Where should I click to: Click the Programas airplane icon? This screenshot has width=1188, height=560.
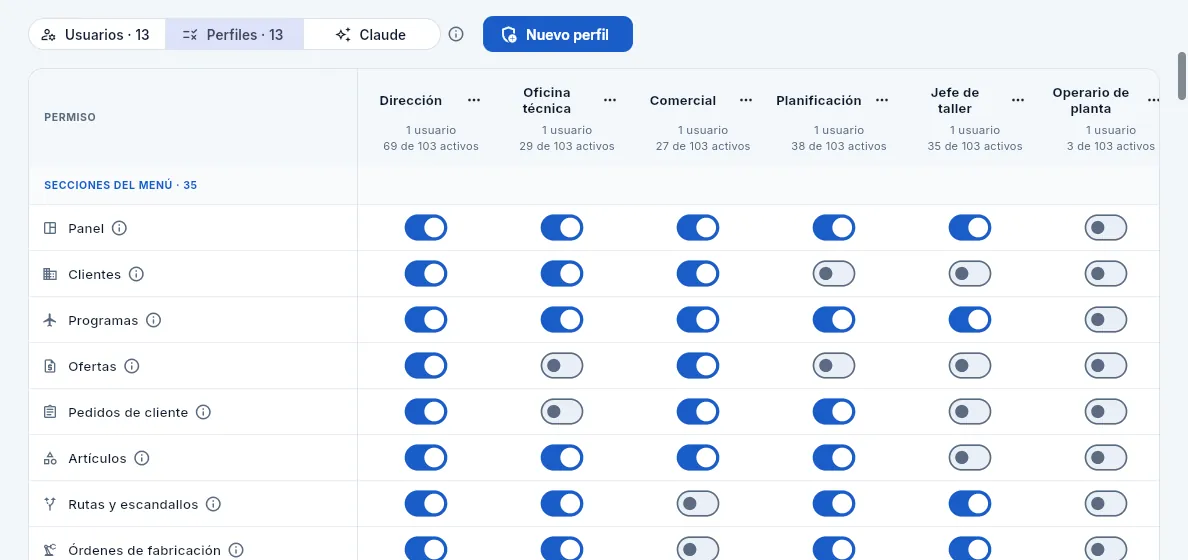(50, 321)
